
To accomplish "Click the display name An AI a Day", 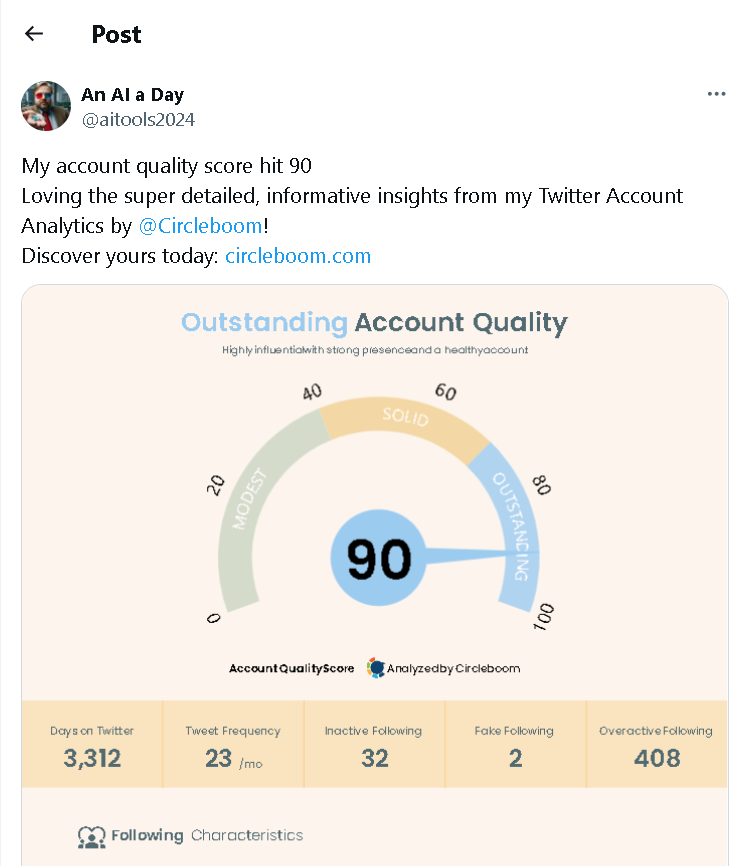I will click(132, 94).
